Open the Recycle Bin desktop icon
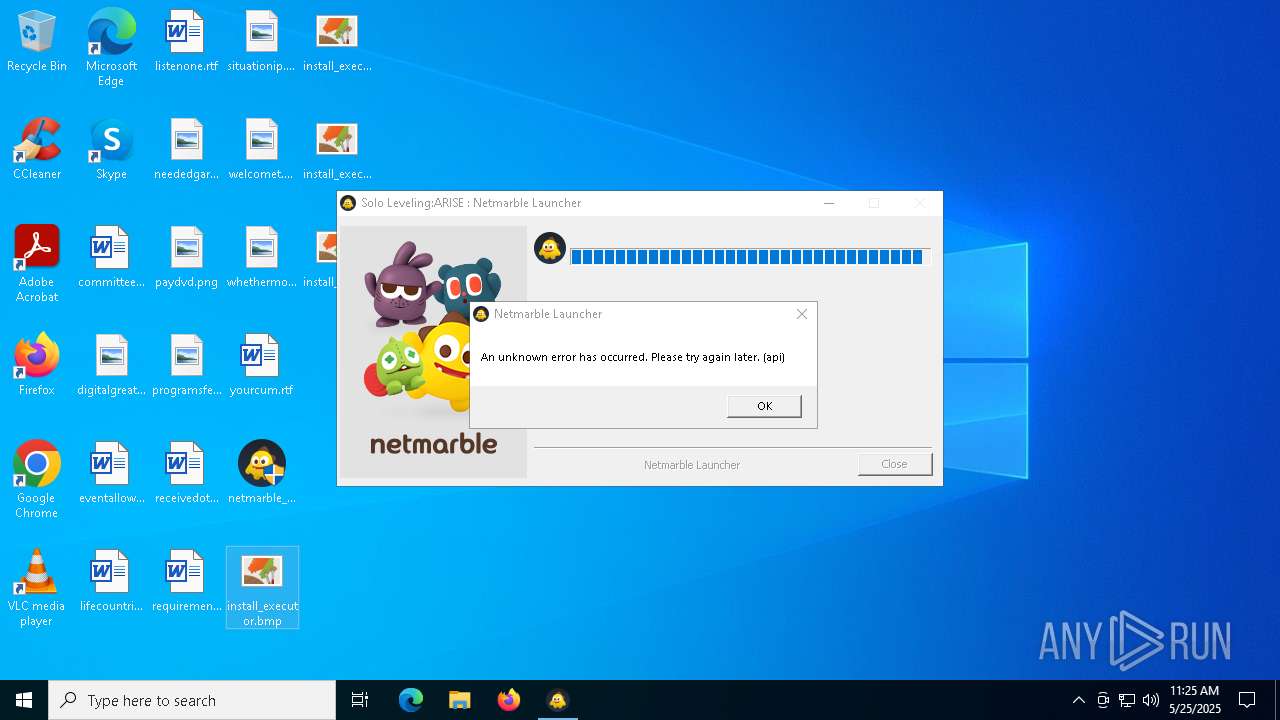 (37, 42)
